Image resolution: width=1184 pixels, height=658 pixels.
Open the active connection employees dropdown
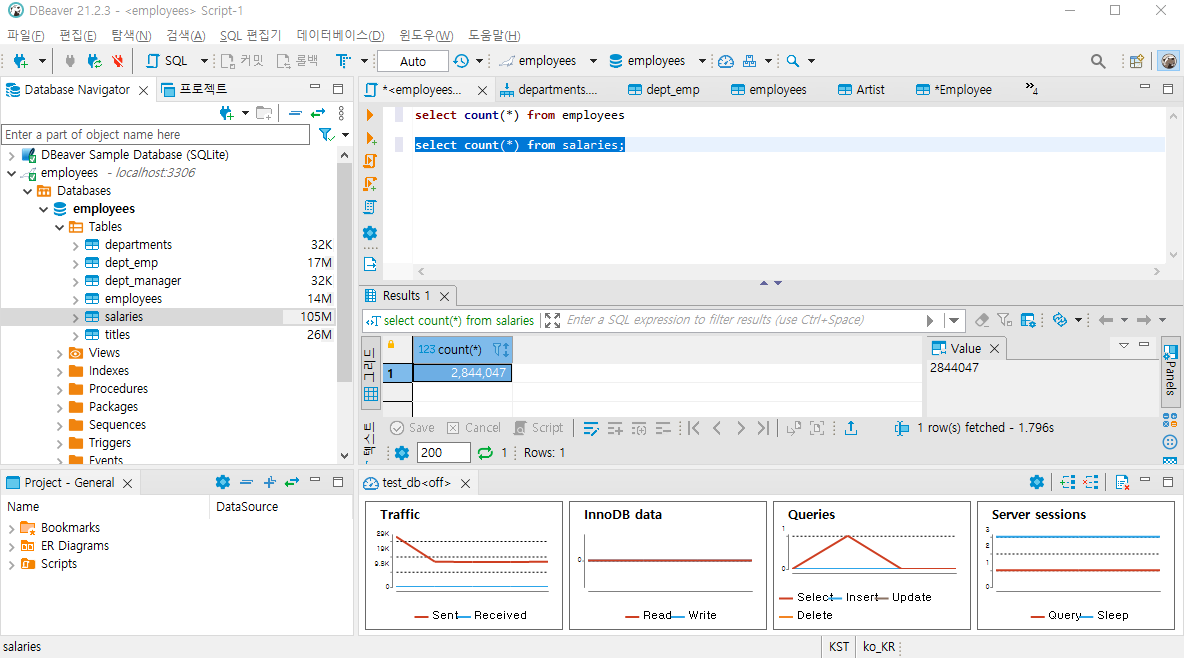pyautogui.click(x=547, y=61)
